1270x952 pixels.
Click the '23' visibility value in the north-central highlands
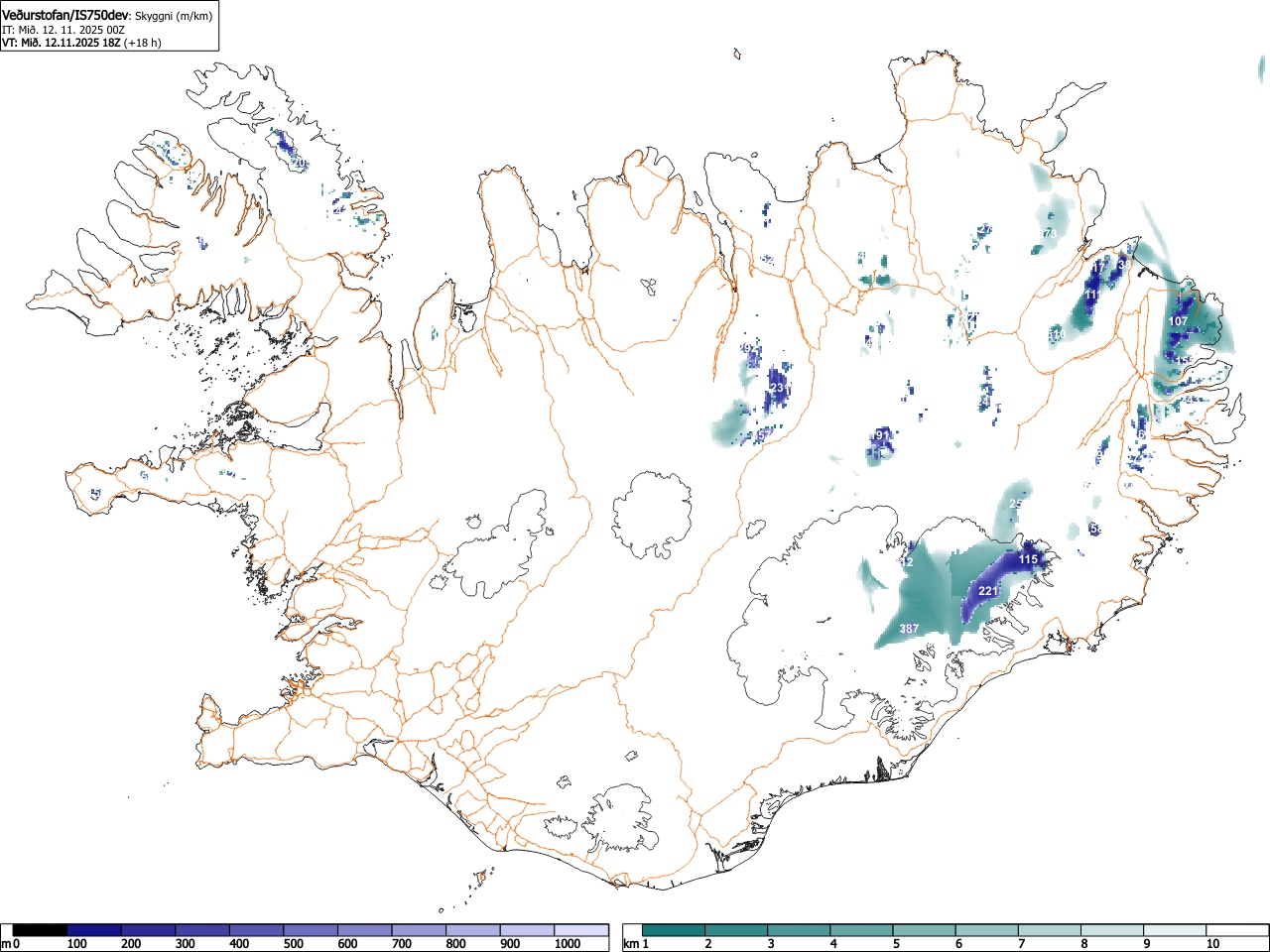(x=777, y=387)
